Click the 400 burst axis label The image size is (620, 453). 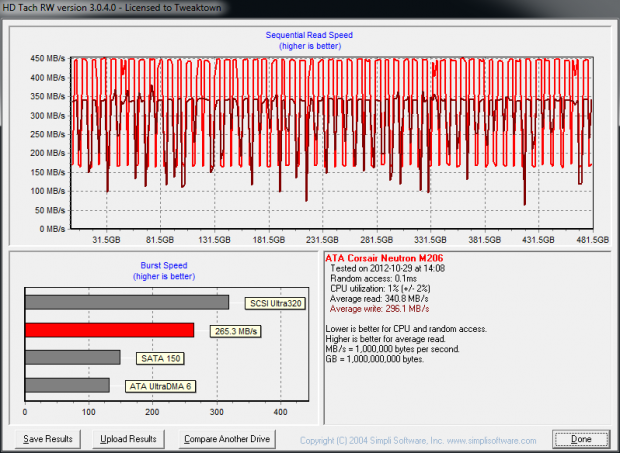pyautogui.click(x=280, y=412)
